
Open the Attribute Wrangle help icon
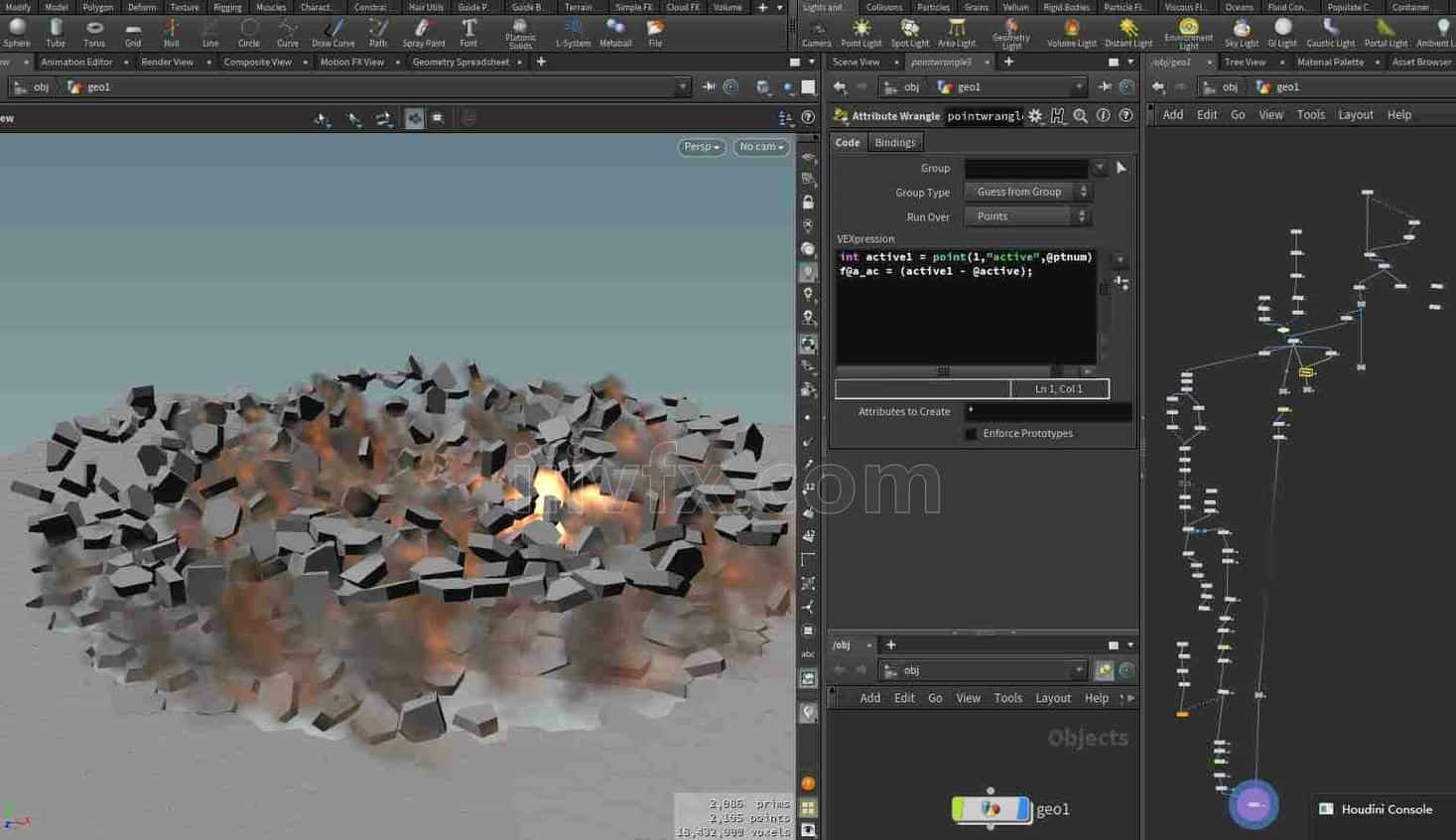pyautogui.click(x=1125, y=116)
